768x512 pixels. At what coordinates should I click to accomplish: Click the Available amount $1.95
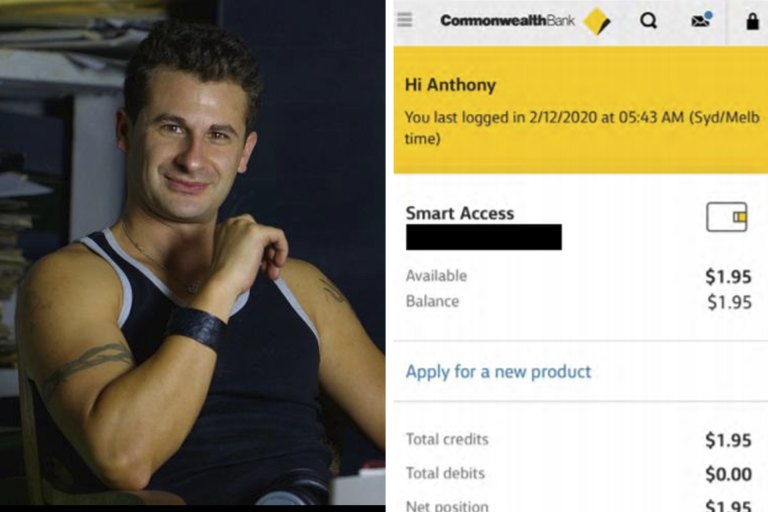(728, 277)
